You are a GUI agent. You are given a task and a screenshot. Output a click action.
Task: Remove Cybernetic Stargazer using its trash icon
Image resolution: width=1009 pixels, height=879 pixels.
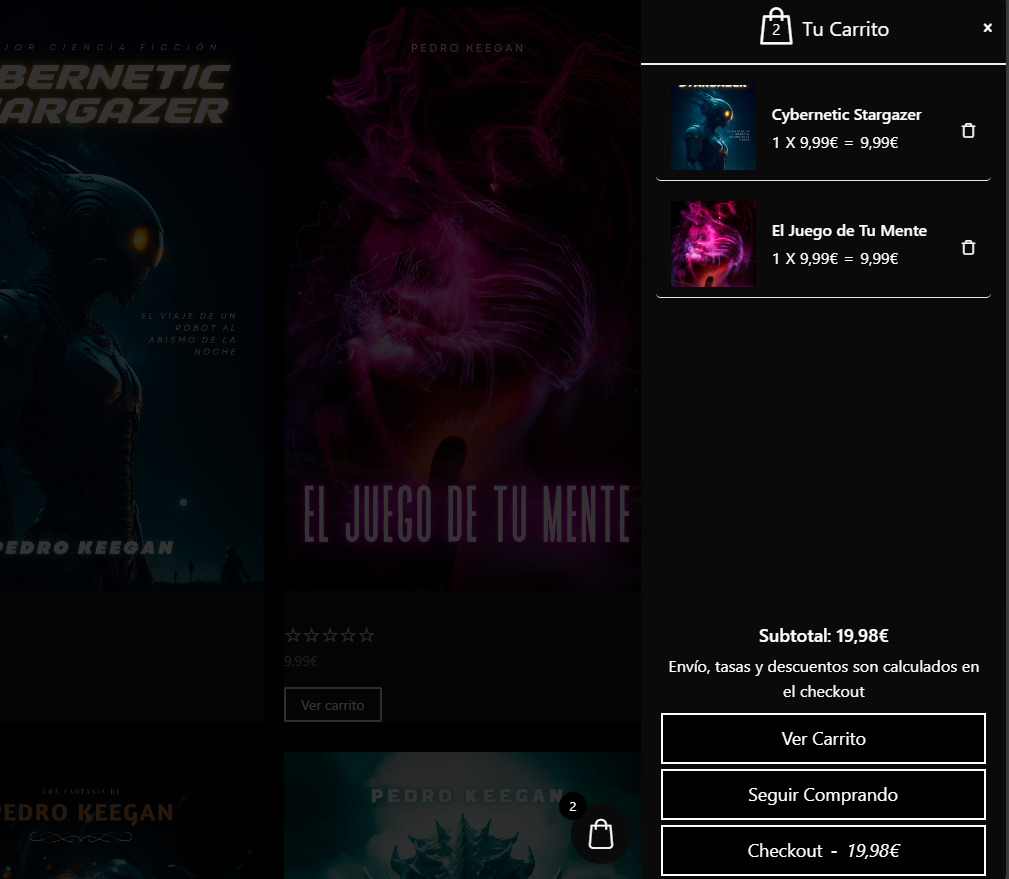[967, 130]
